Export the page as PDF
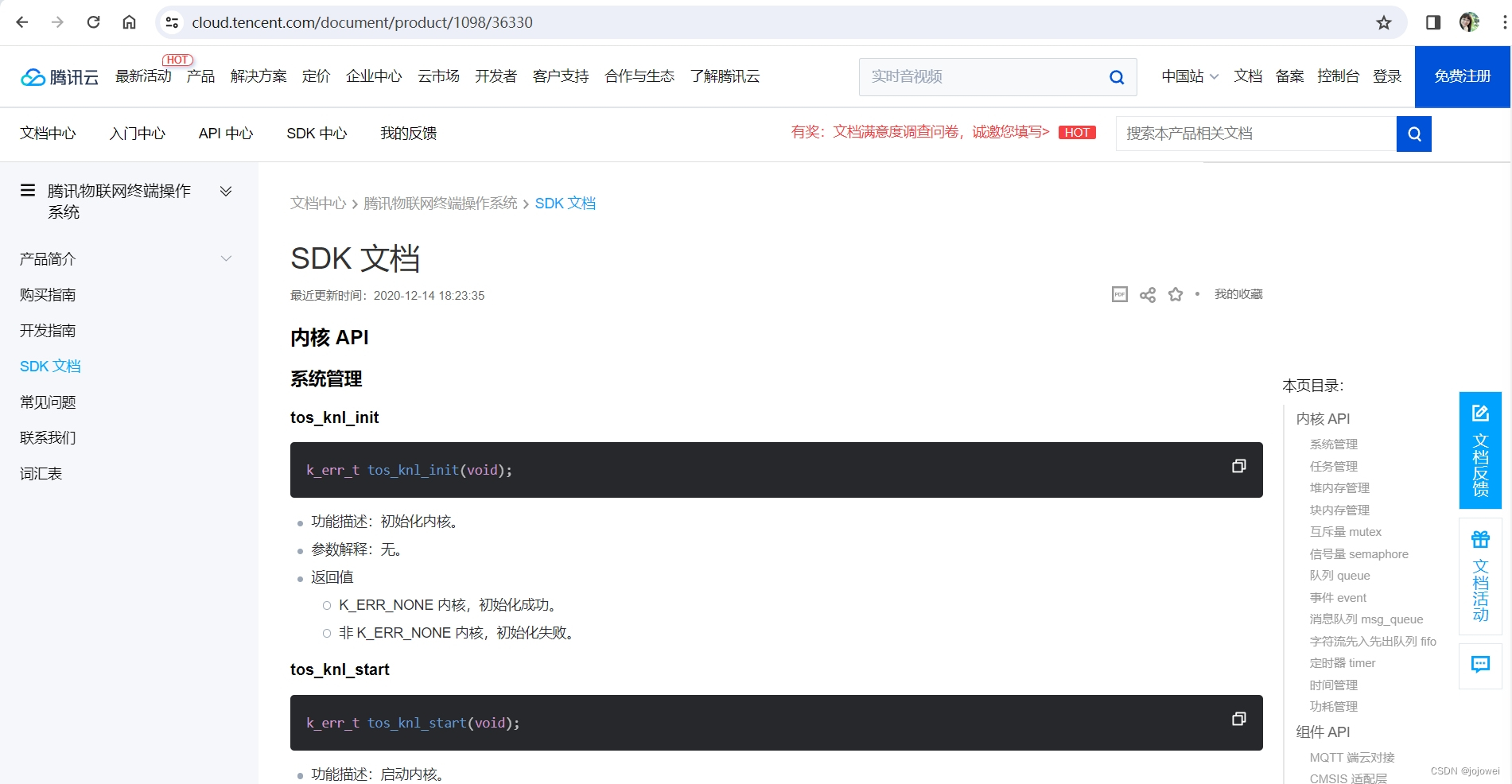The height and width of the screenshot is (784, 1512). [1119, 294]
